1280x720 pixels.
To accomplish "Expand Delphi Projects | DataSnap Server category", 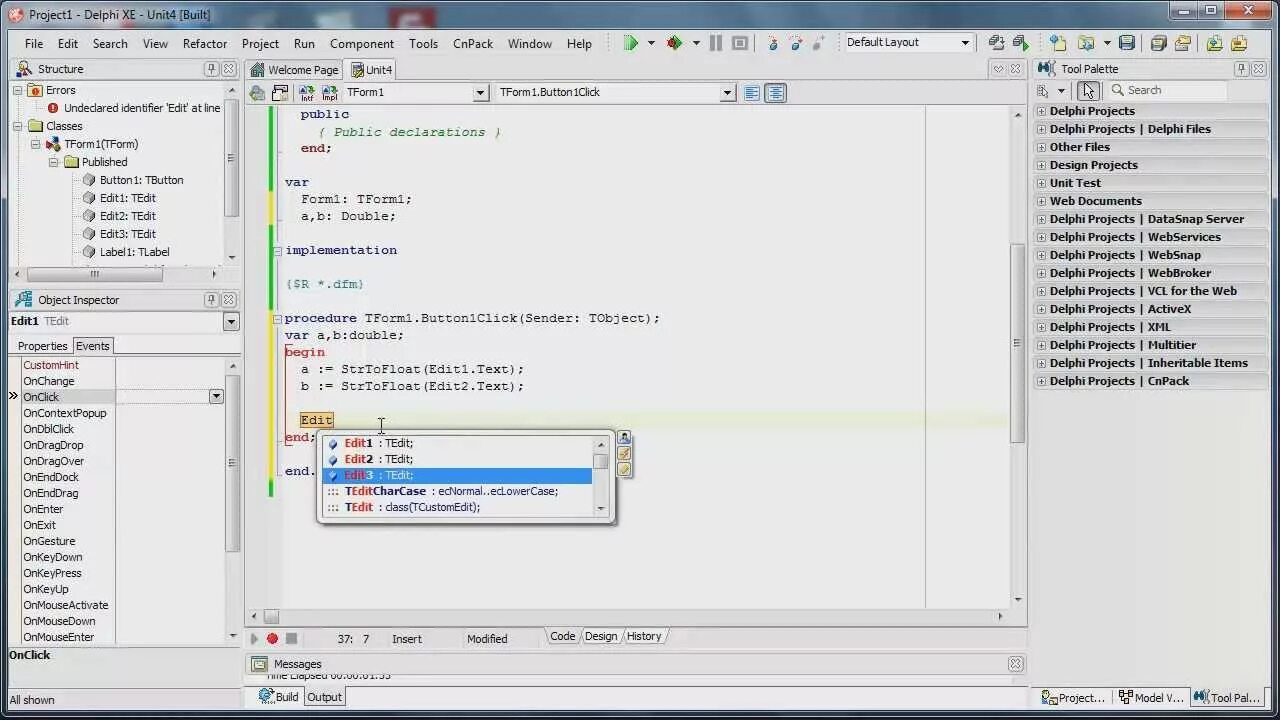I will pyautogui.click(x=1041, y=219).
